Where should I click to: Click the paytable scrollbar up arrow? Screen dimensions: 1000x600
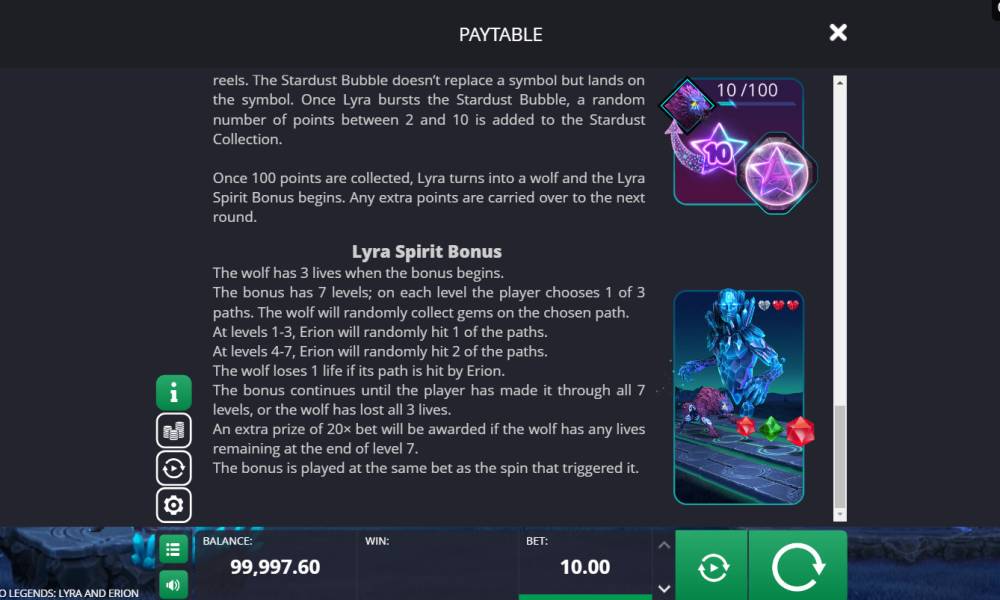[840, 82]
